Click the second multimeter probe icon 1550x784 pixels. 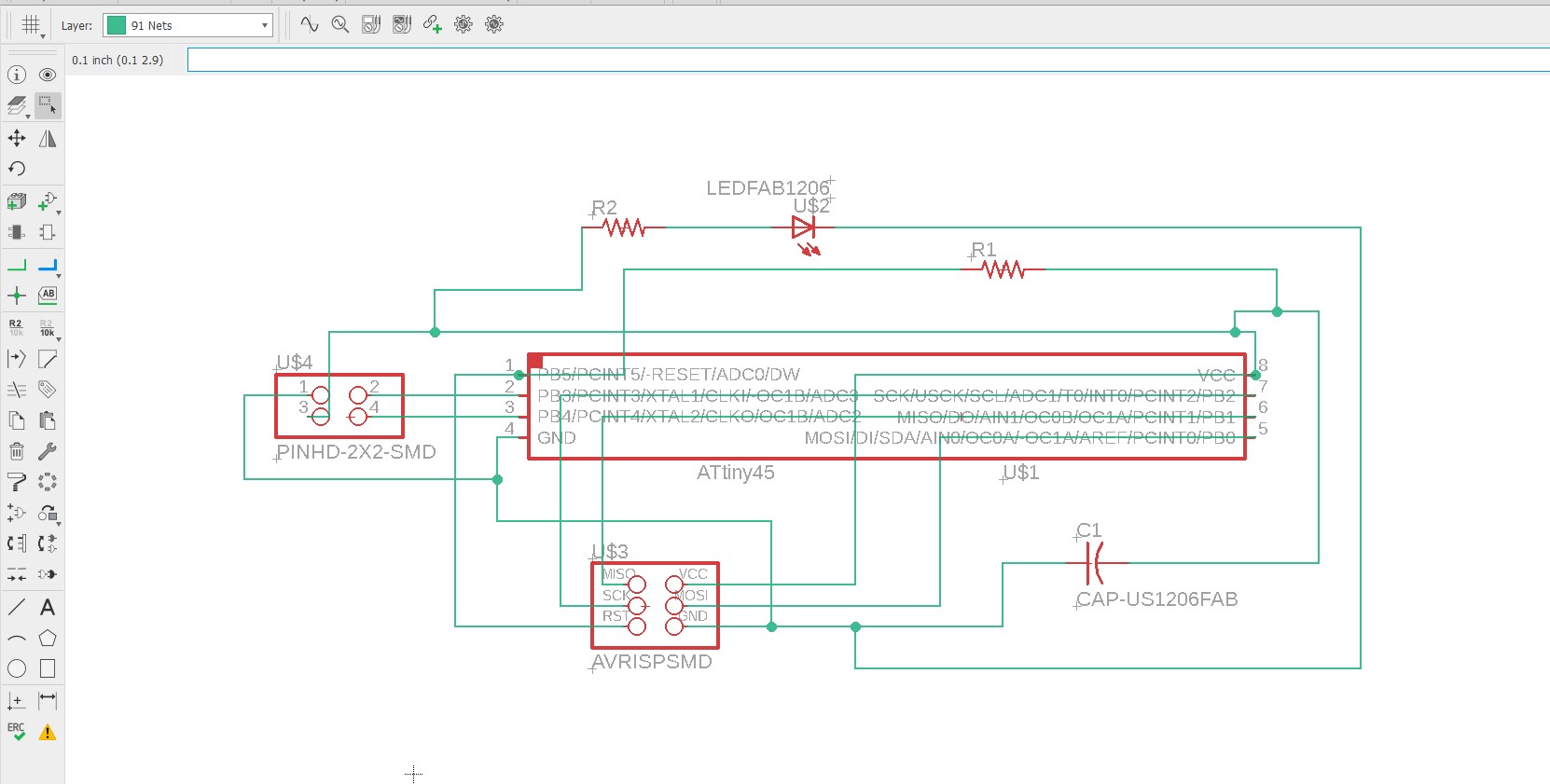tap(402, 25)
